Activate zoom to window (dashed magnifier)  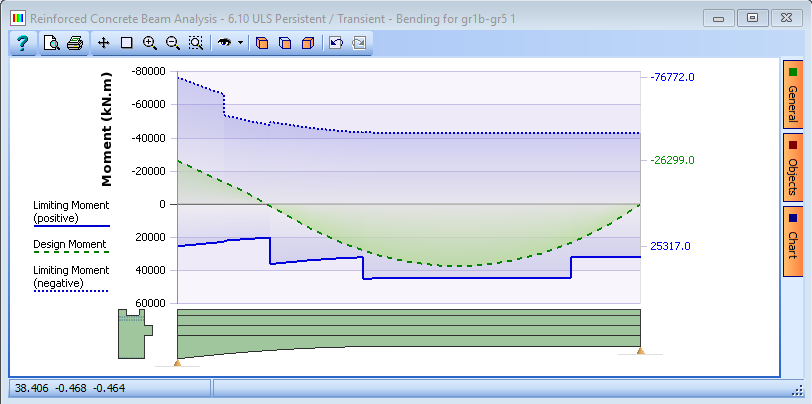point(196,43)
